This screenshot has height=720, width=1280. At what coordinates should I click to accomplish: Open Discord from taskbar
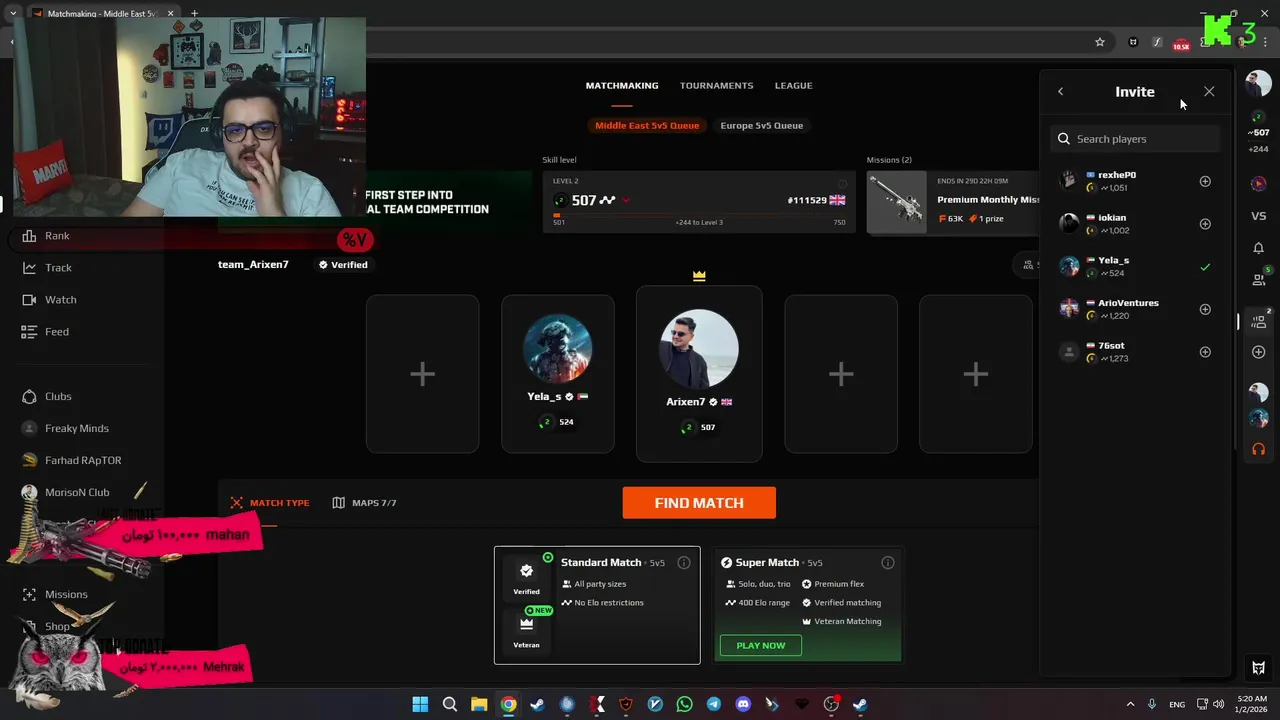pos(743,704)
